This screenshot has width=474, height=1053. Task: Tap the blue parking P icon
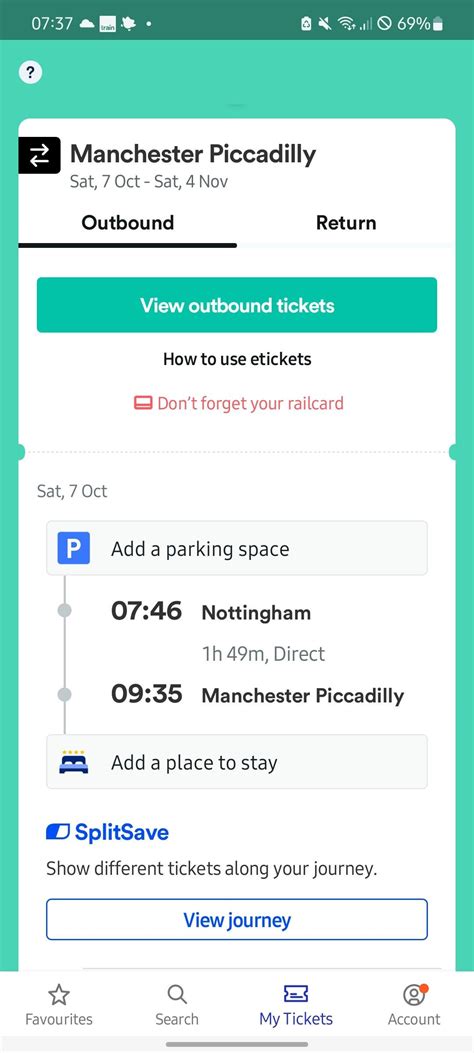tap(74, 549)
